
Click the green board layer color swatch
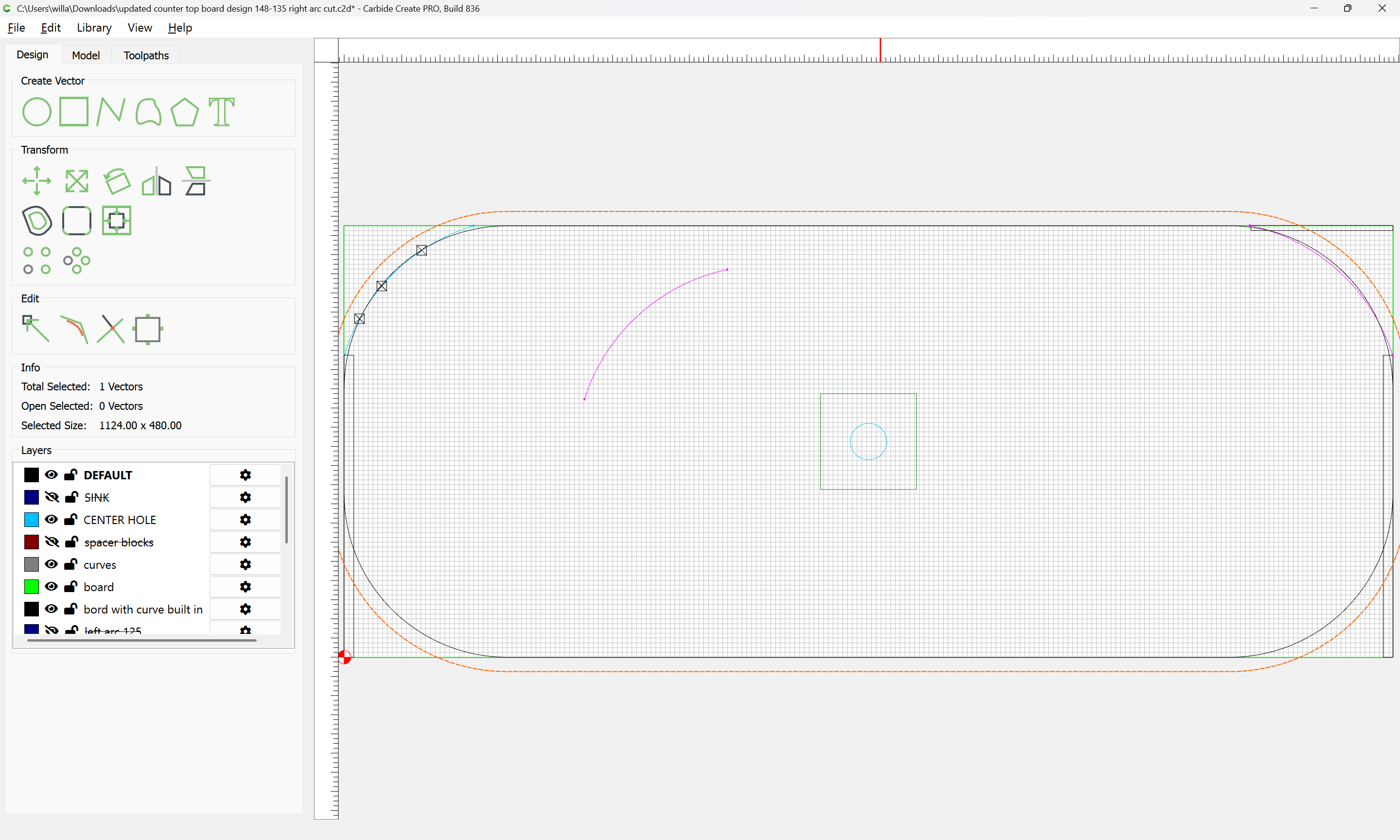(x=32, y=586)
